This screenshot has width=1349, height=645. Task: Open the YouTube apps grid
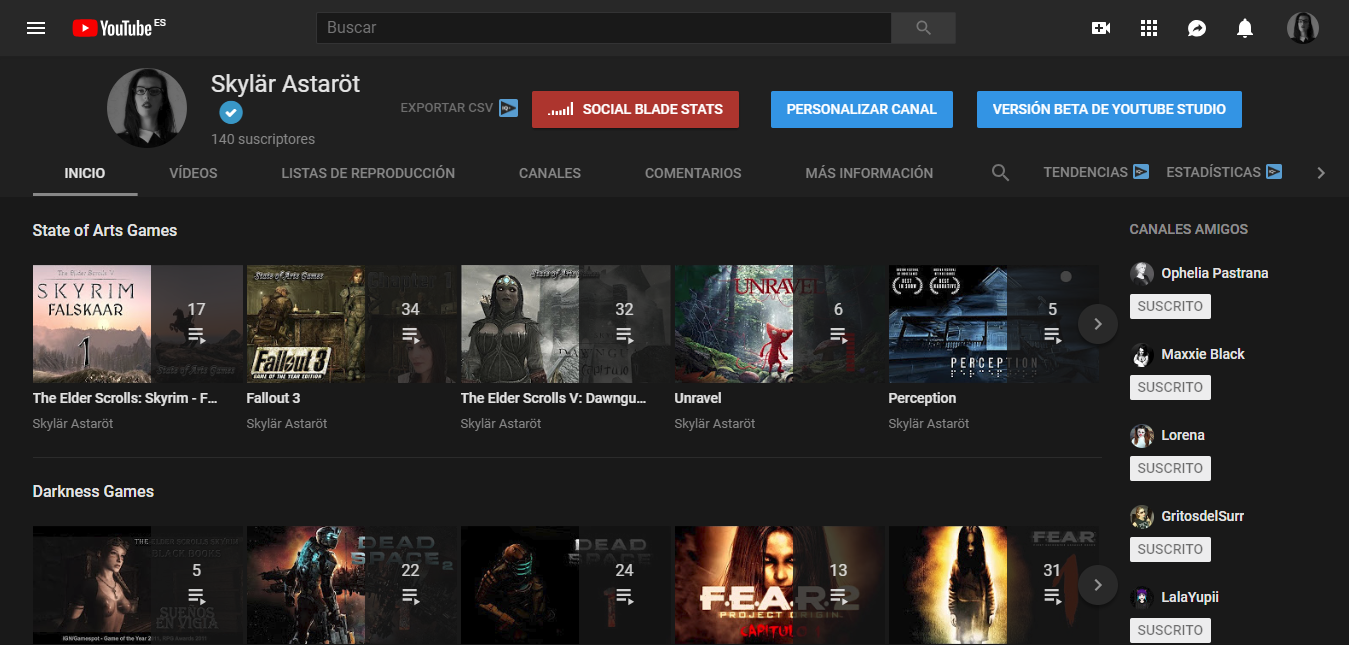1149,28
